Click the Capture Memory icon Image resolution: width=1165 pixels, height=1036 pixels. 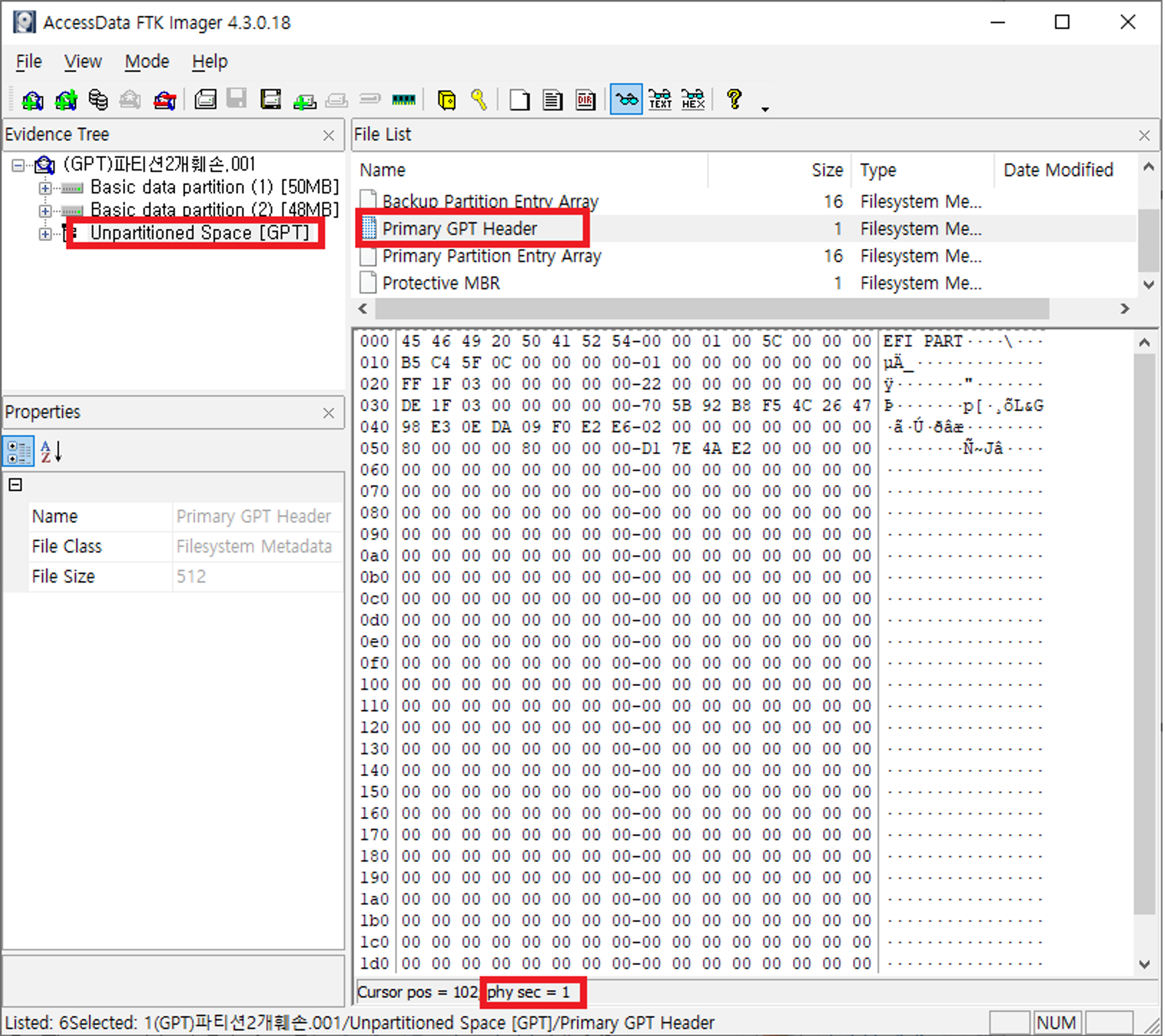click(403, 100)
